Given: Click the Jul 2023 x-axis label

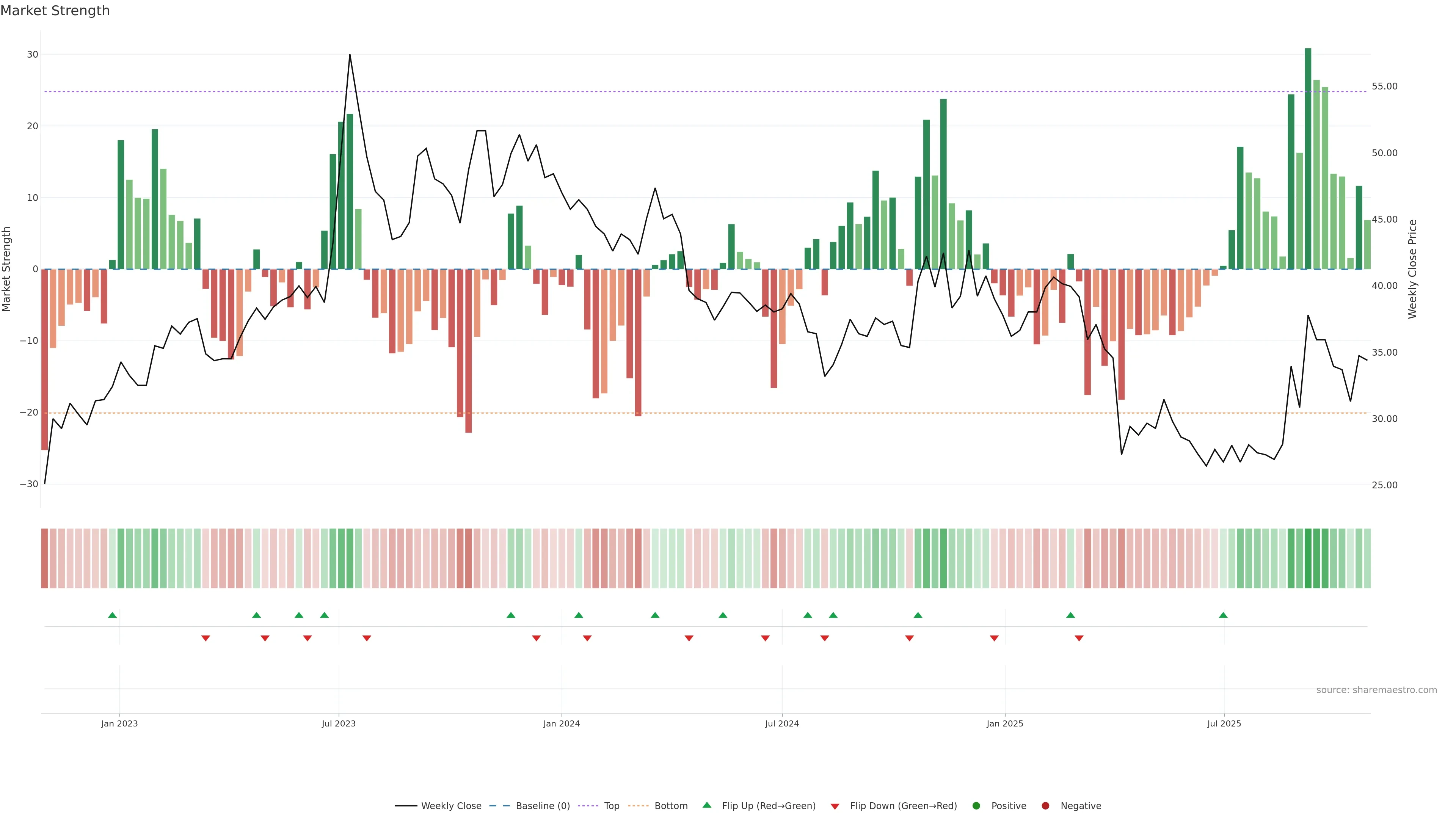Looking at the screenshot, I should click(x=339, y=723).
